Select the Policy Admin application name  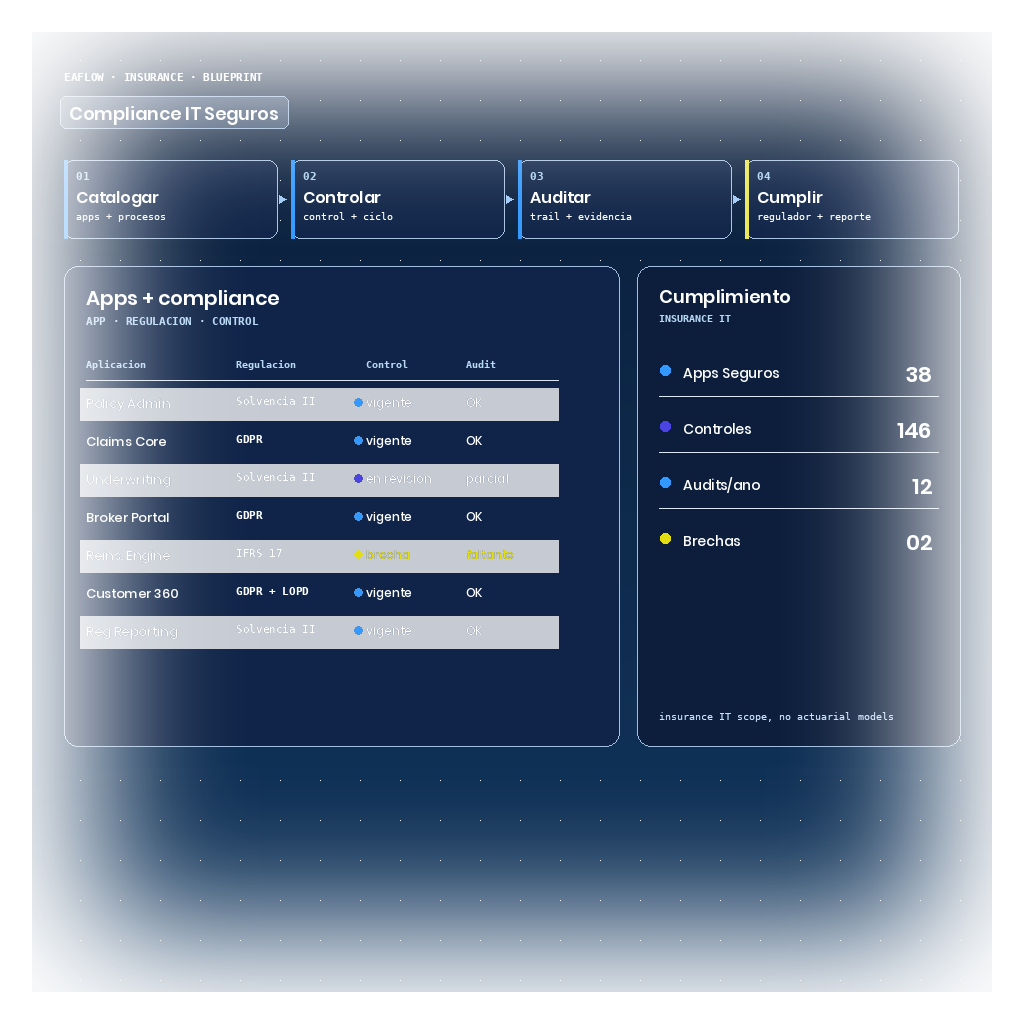pyautogui.click(x=128, y=404)
